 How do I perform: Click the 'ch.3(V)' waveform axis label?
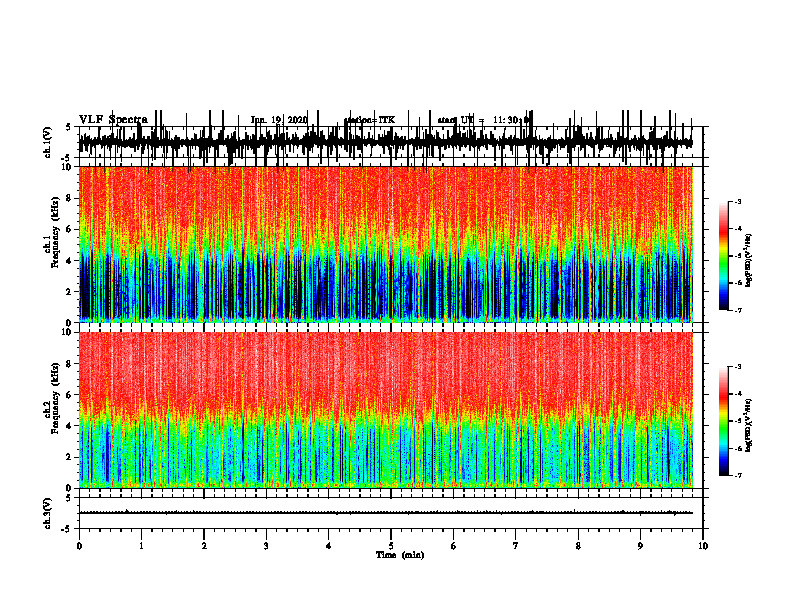(x=47, y=513)
